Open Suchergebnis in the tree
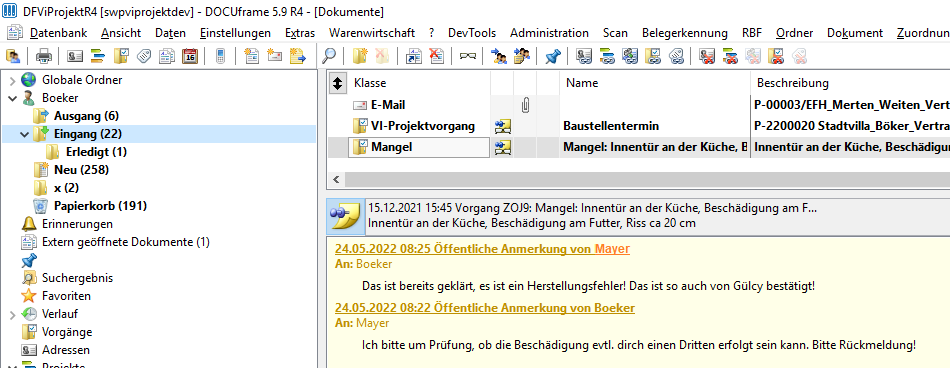Screen dimensions: 950x368 click(77, 278)
